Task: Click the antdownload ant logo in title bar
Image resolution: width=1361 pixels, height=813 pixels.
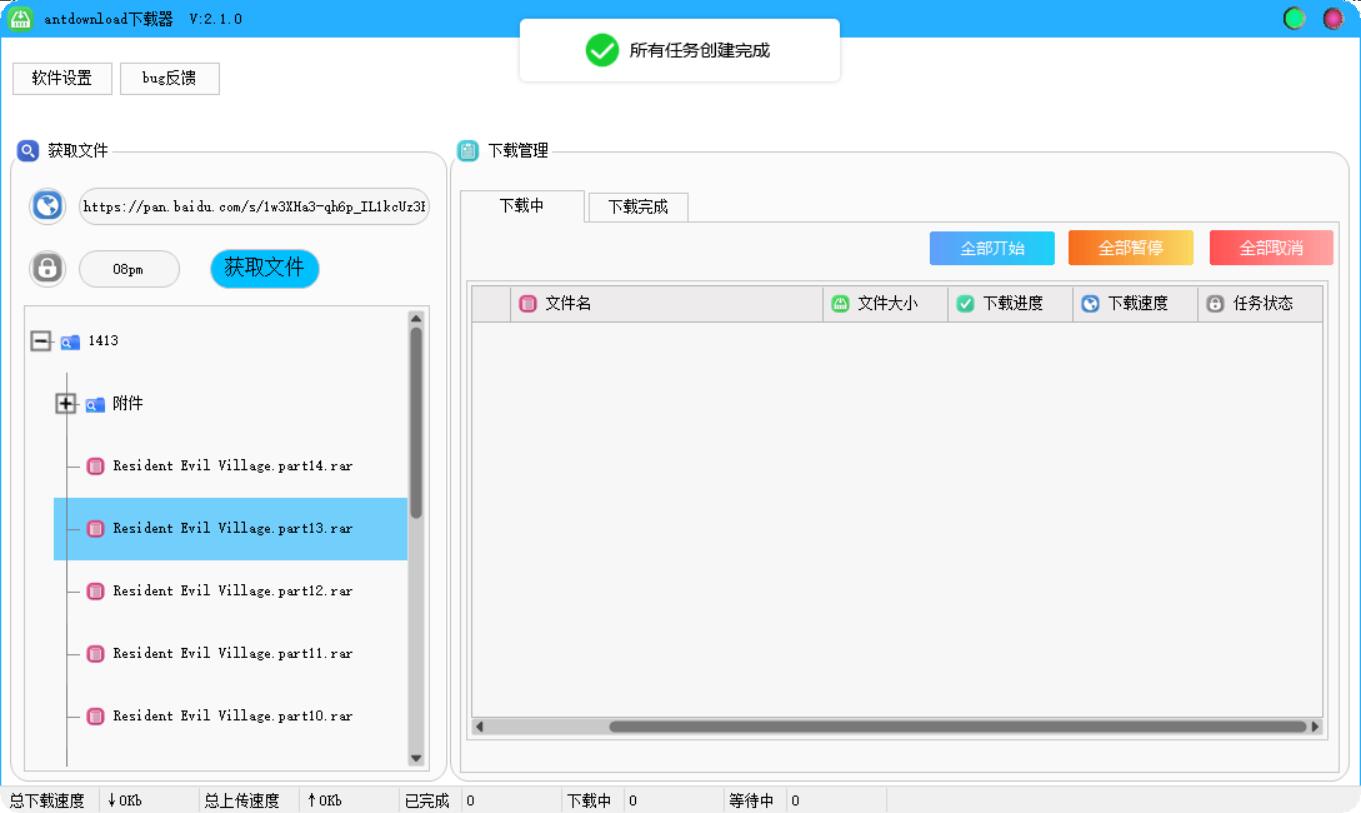Action: coord(19,17)
